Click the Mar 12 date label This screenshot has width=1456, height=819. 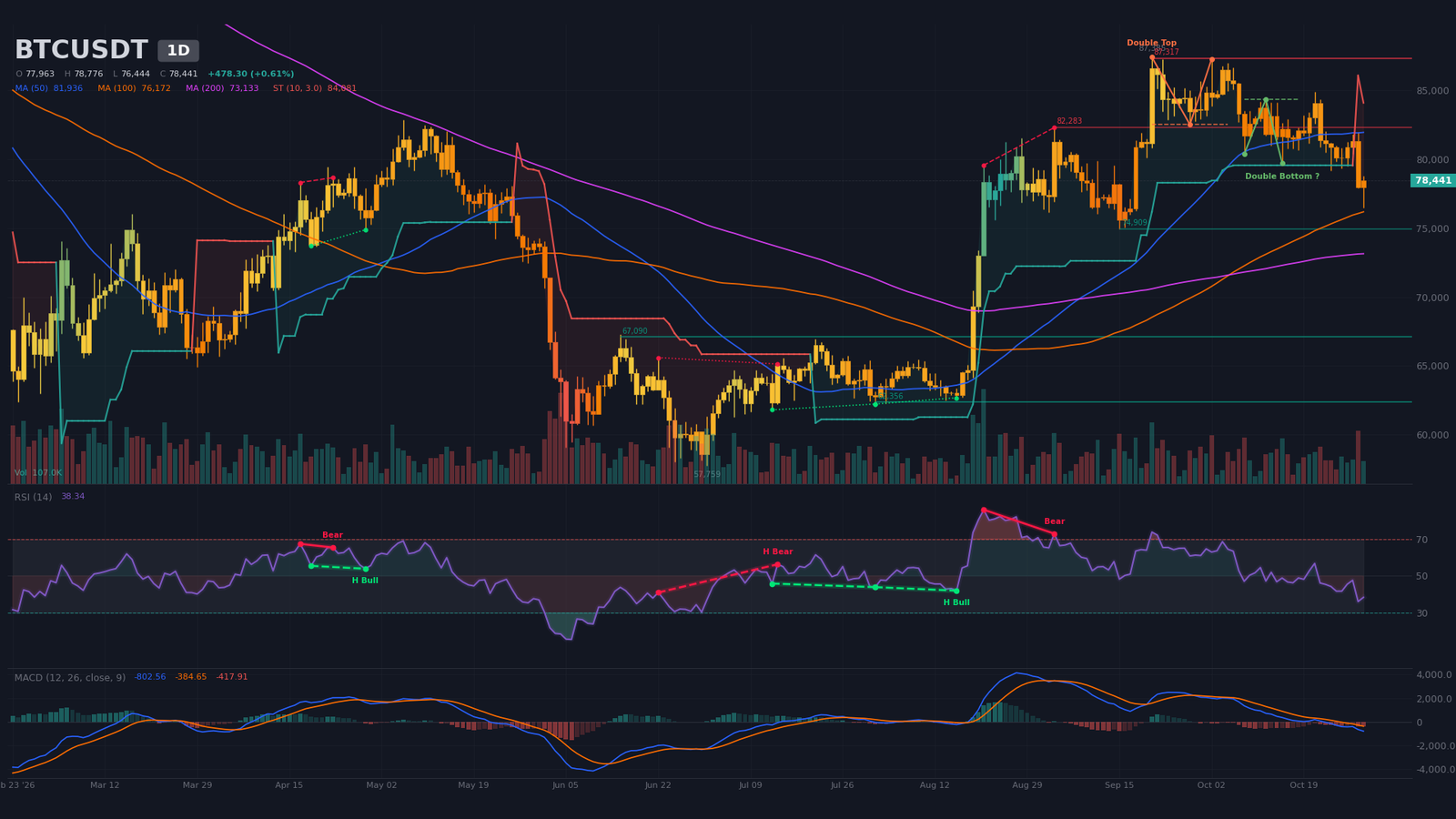105,784
